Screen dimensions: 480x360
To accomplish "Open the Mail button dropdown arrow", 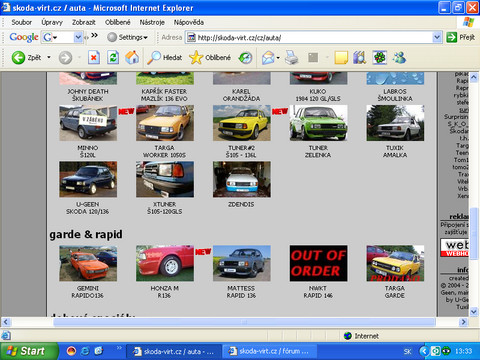I will [278, 58].
